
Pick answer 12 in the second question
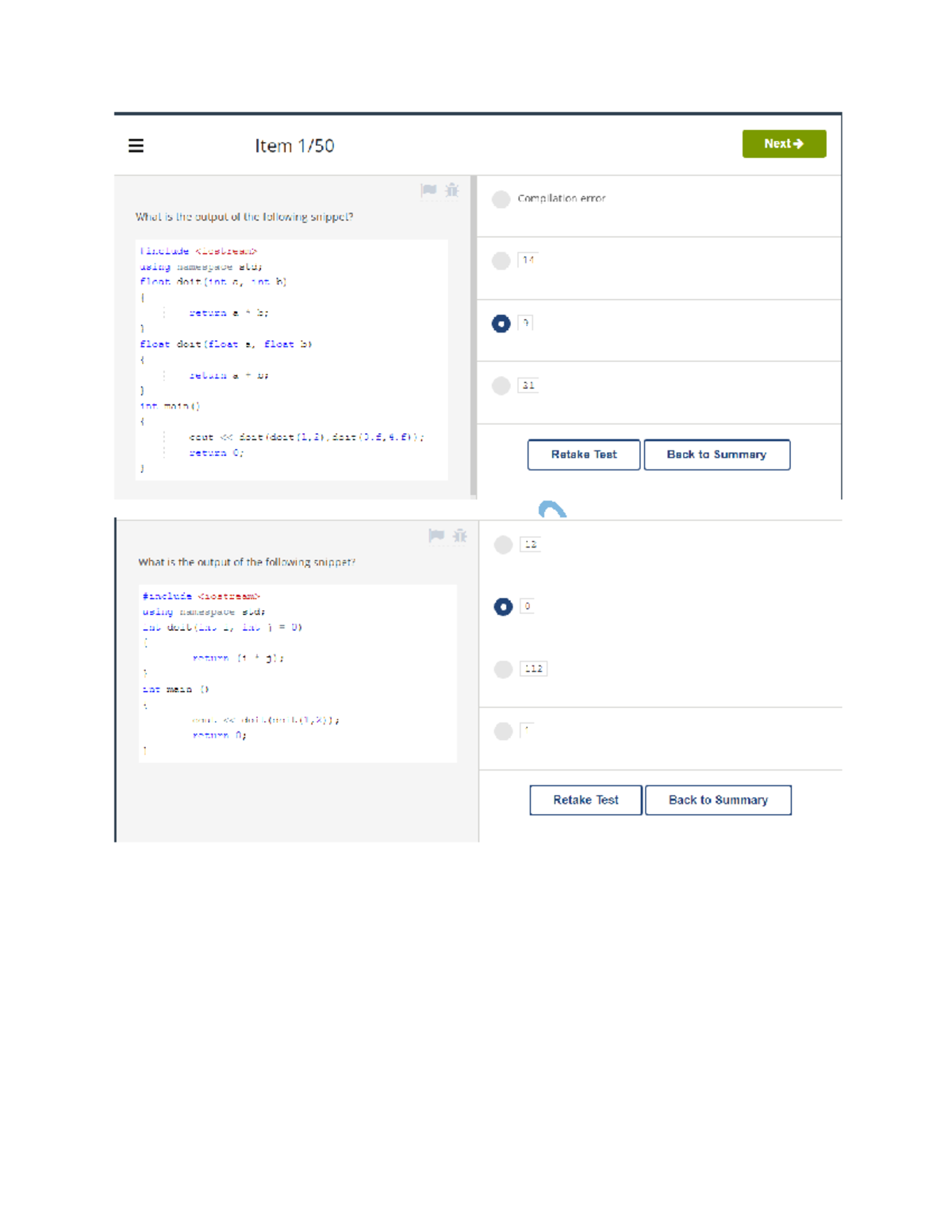click(x=504, y=545)
